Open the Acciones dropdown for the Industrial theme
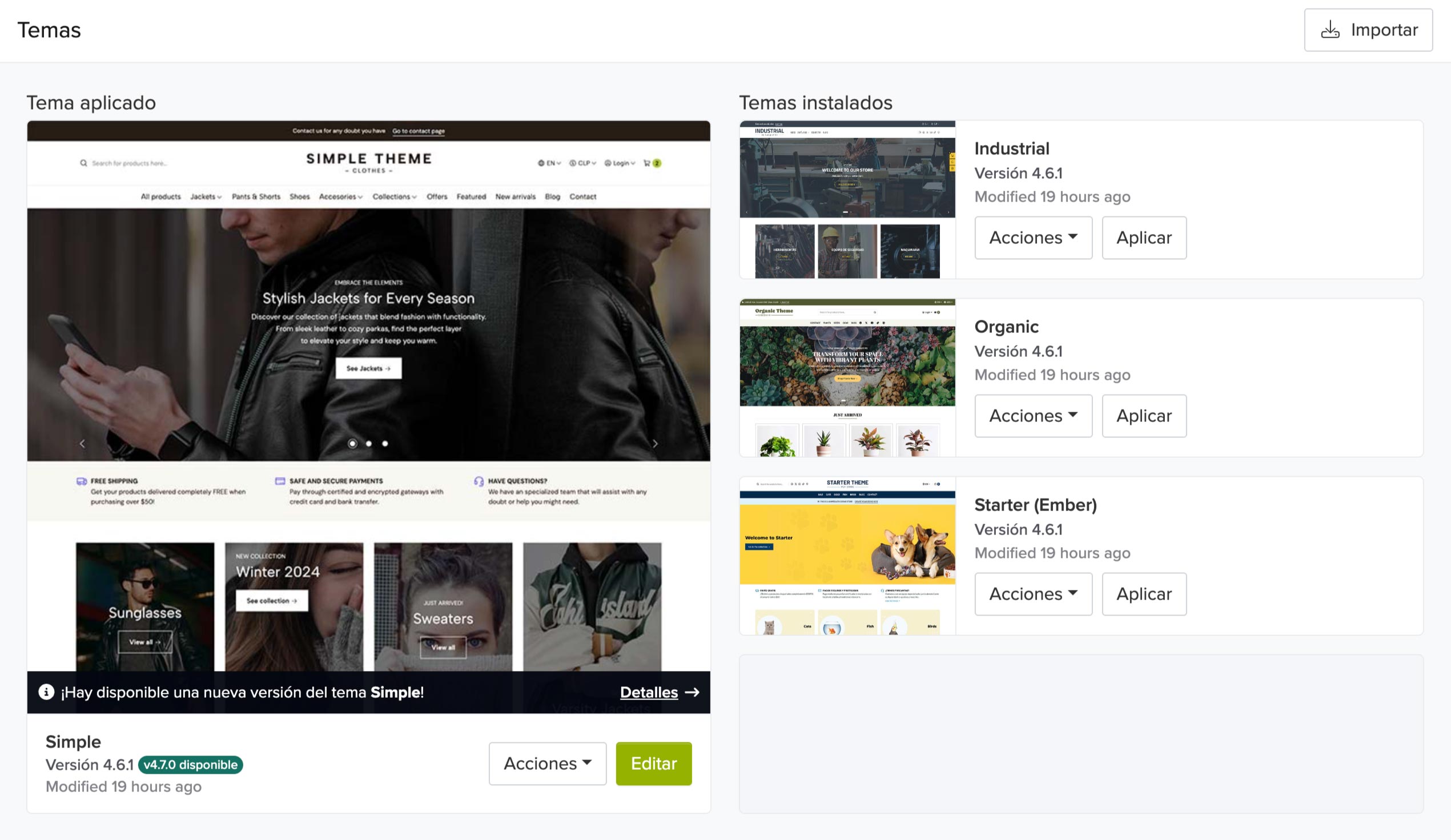 [1033, 238]
